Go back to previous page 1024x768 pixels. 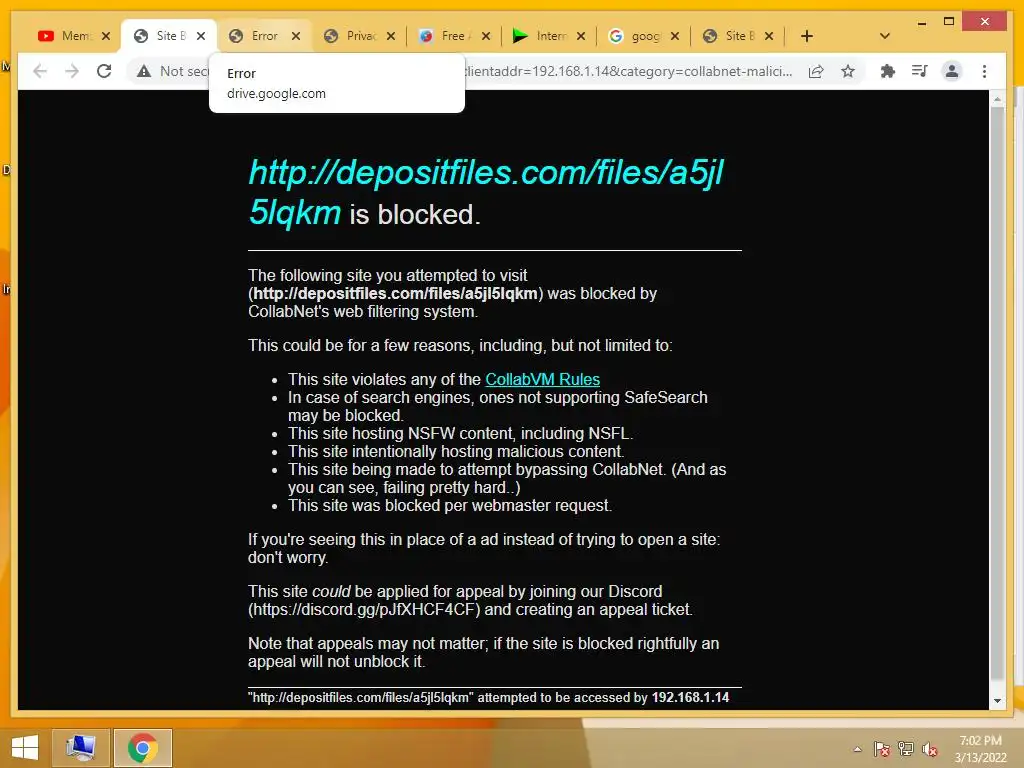tap(40, 71)
